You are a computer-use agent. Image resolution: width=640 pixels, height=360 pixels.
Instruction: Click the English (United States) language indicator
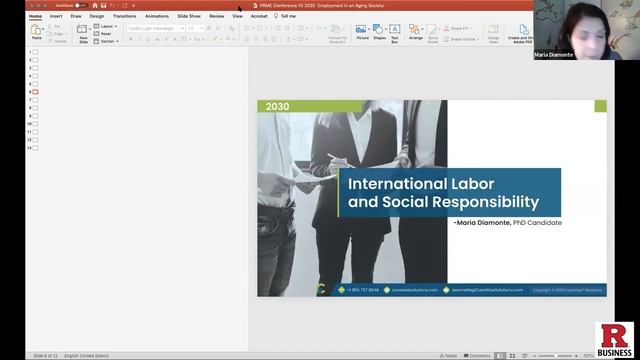(x=87, y=356)
